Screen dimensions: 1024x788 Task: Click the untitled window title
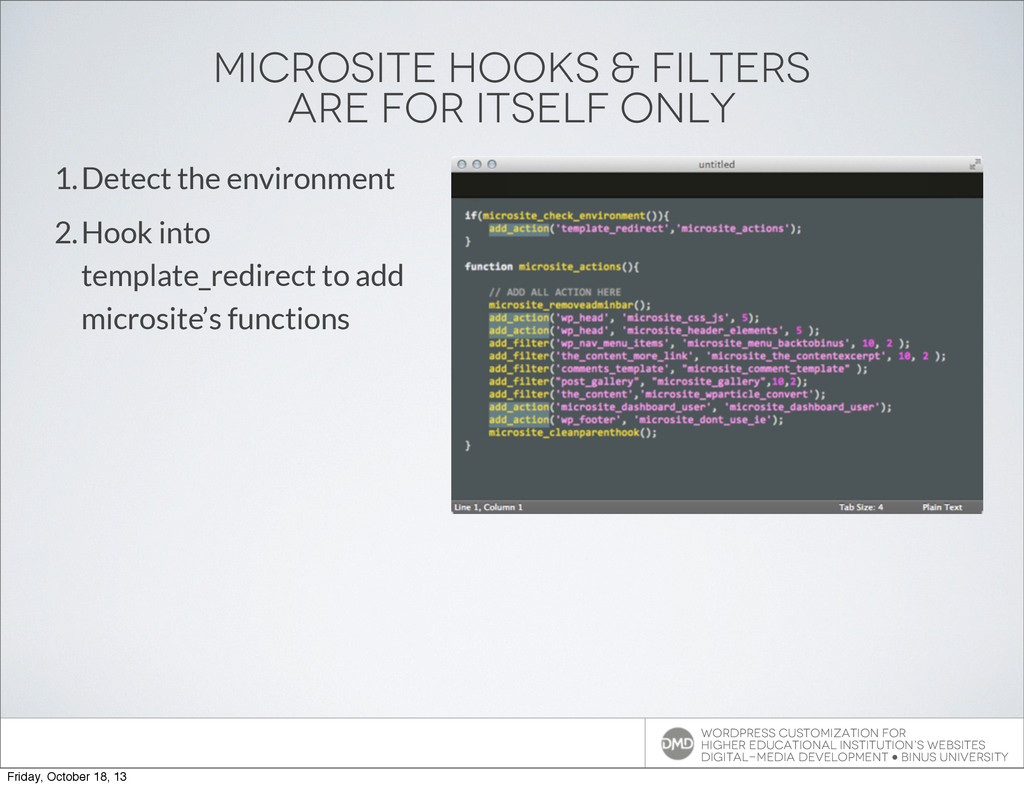tap(716, 165)
